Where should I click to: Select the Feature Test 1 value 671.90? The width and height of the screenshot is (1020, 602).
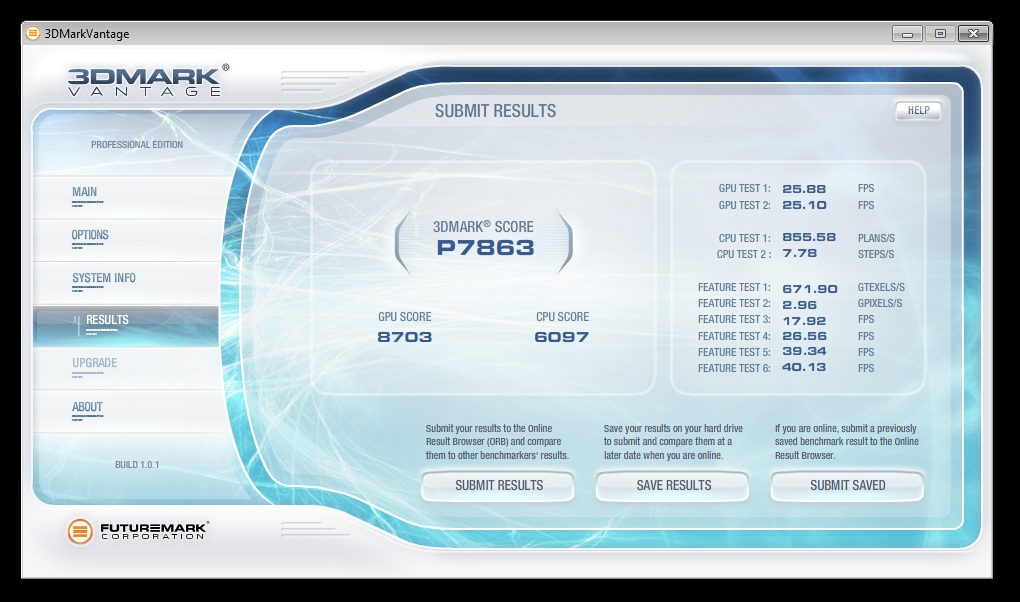(810, 289)
